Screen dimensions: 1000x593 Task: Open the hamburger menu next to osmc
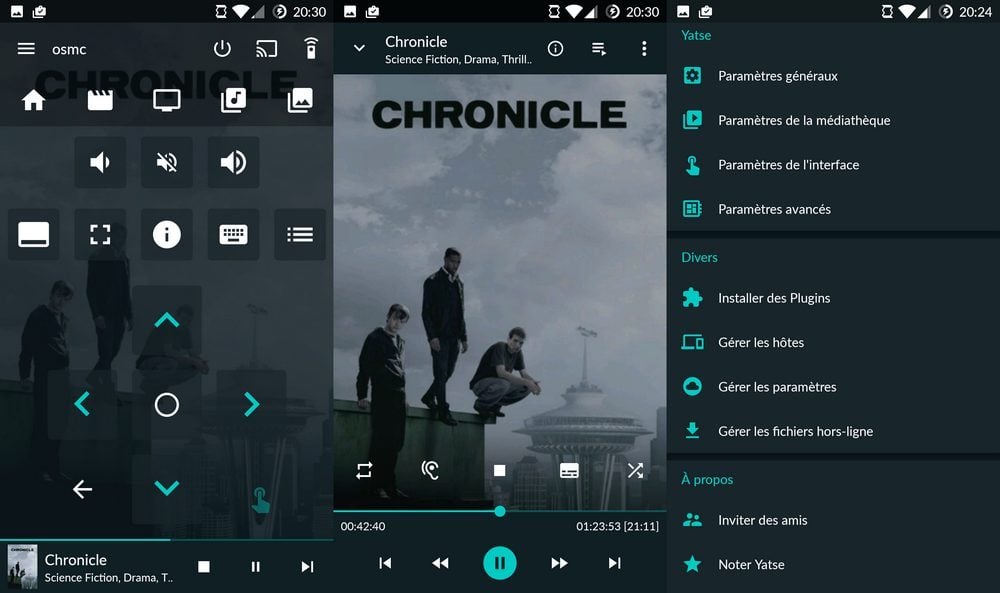coord(26,48)
